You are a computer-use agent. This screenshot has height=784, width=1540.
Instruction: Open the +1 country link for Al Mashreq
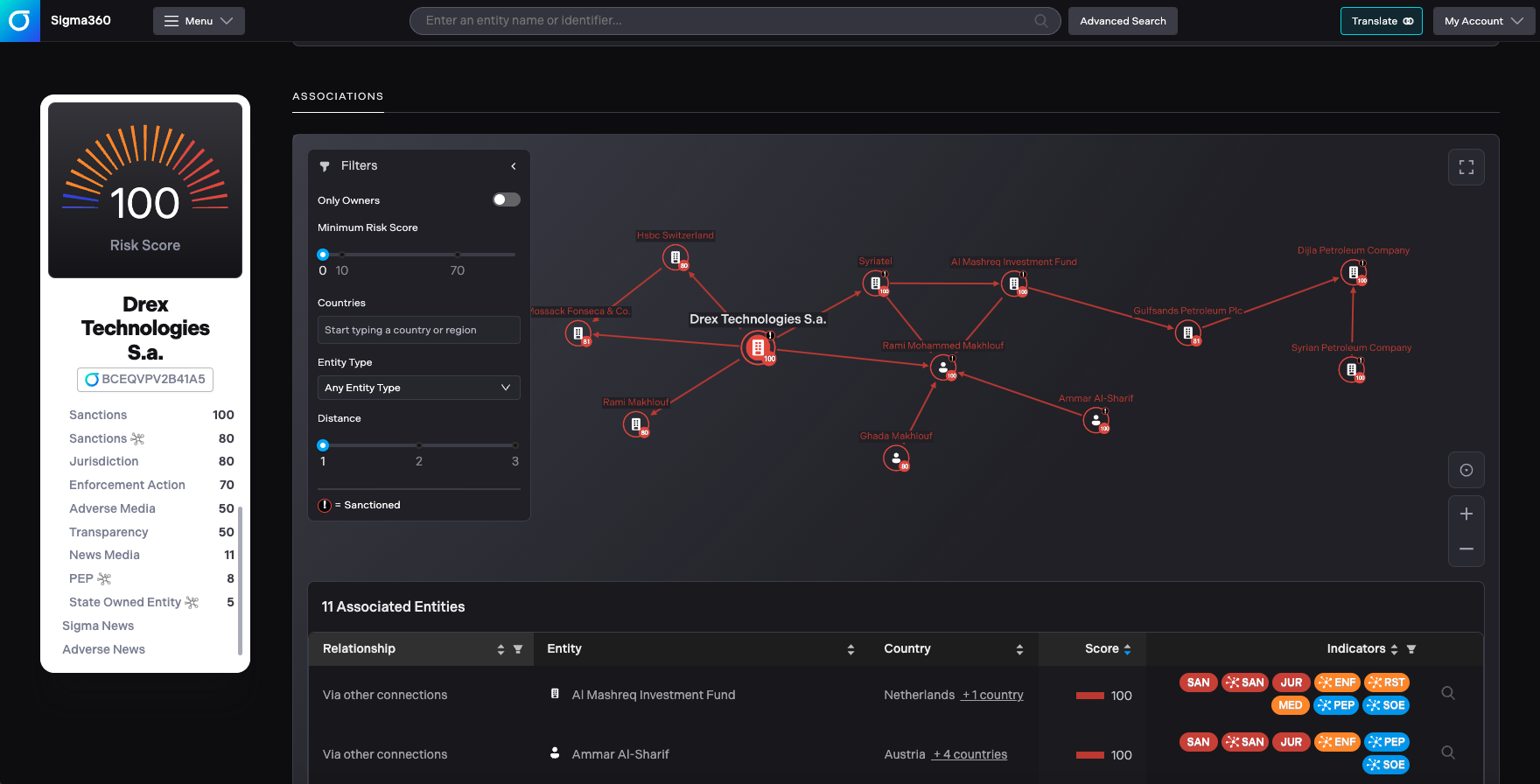(992, 695)
